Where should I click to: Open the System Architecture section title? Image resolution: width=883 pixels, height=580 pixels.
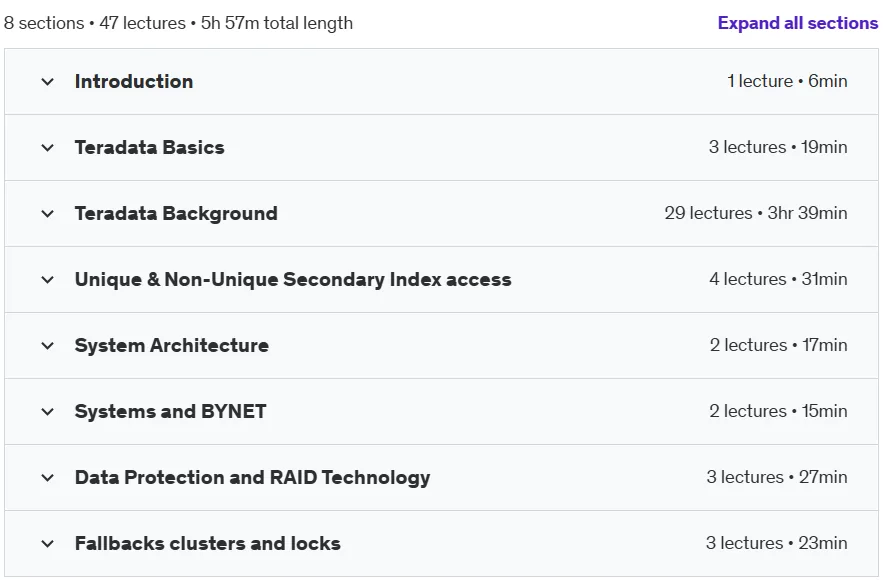point(172,345)
